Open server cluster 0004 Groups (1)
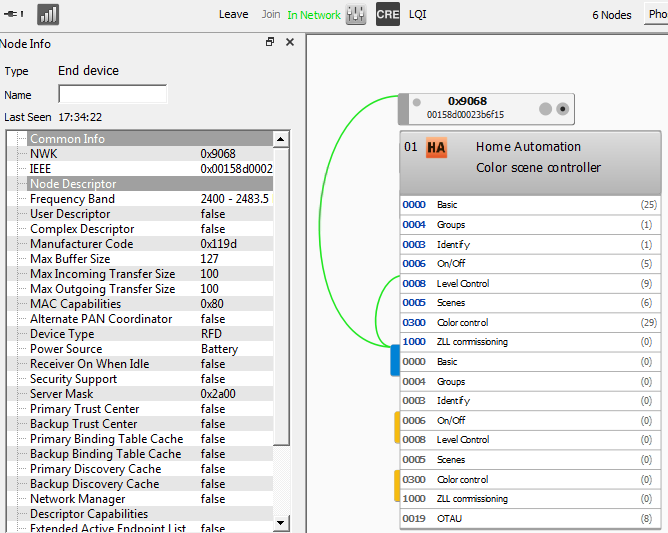668x533 pixels. point(530,225)
